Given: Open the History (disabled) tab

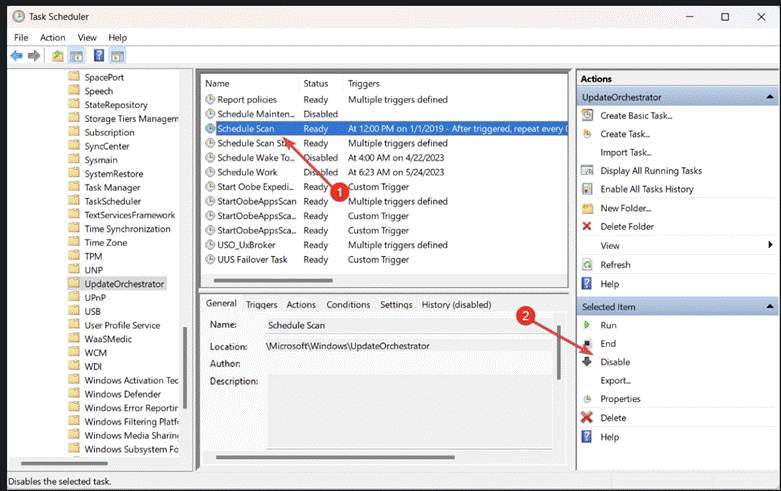Looking at the screenshot, I should [x=456, y=304].
